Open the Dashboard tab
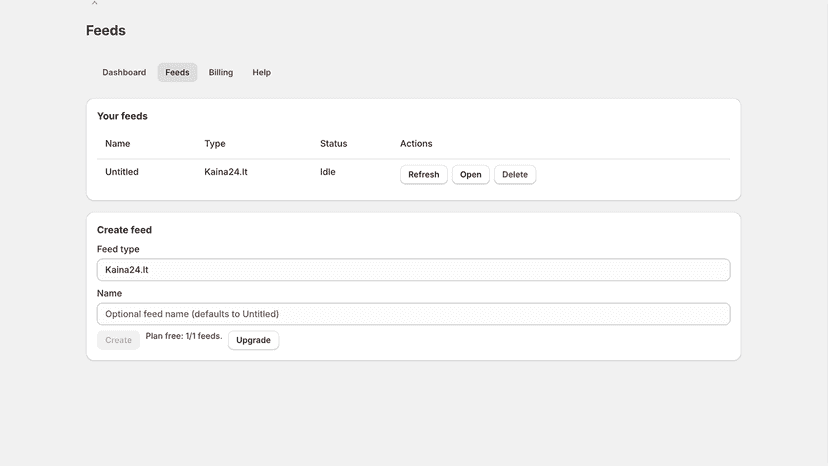This screenshot has width=828, height=466. 124,72
